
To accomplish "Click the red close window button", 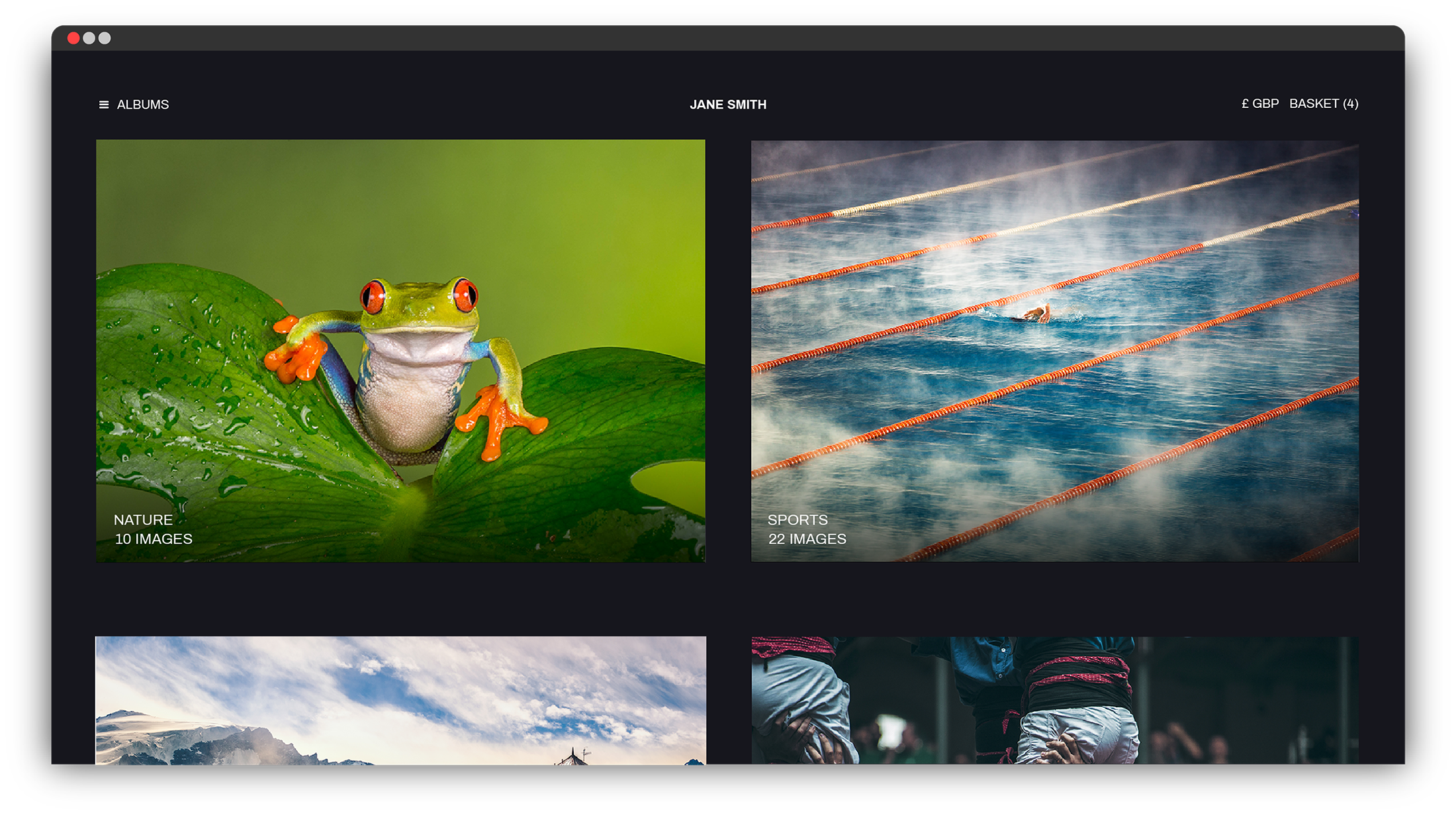I will [x=73, y=38].
